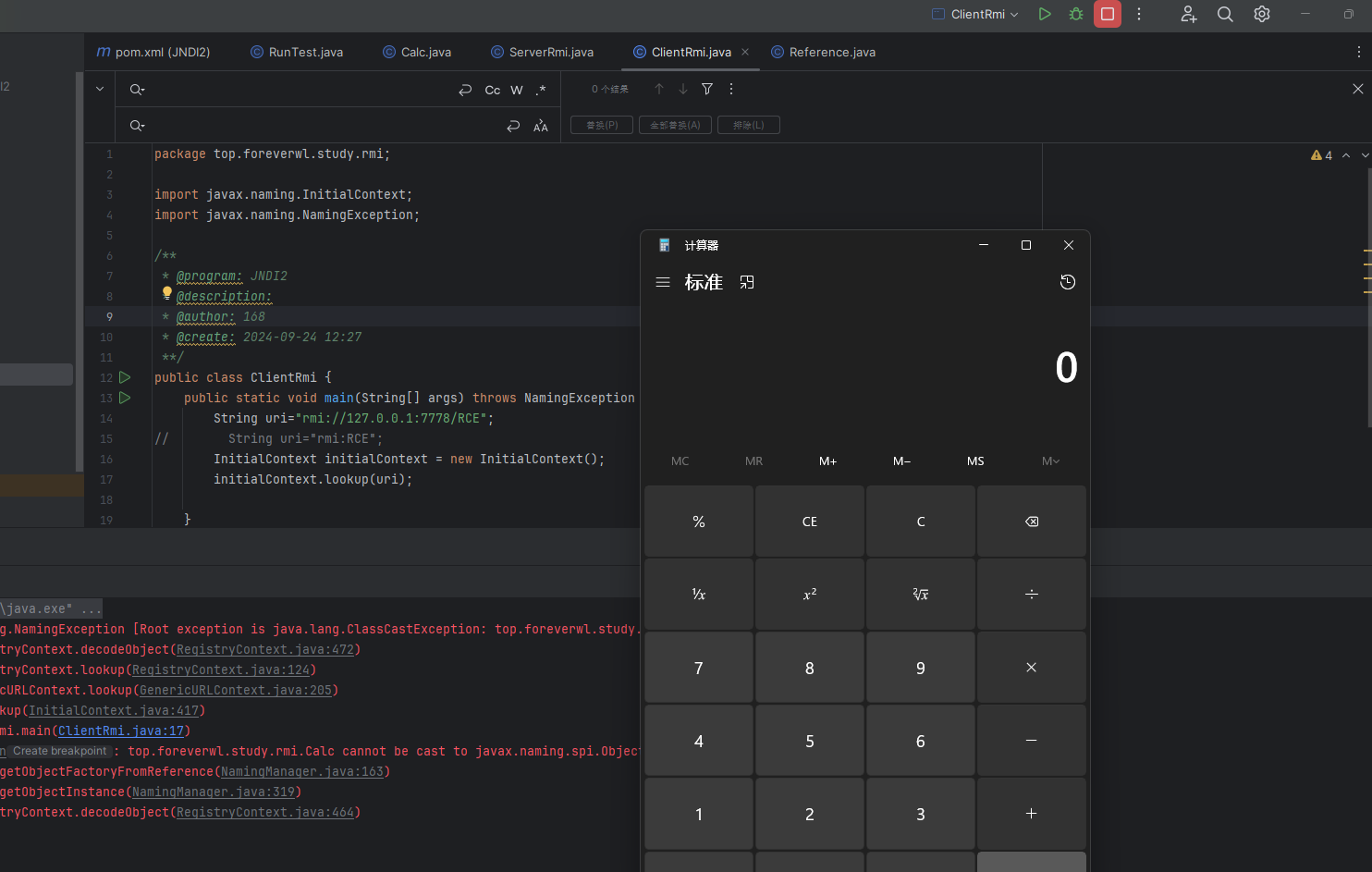The image size is (1372, 872).
Task: Click the Exclude (排除 L) button
Action: click(749, 125)
